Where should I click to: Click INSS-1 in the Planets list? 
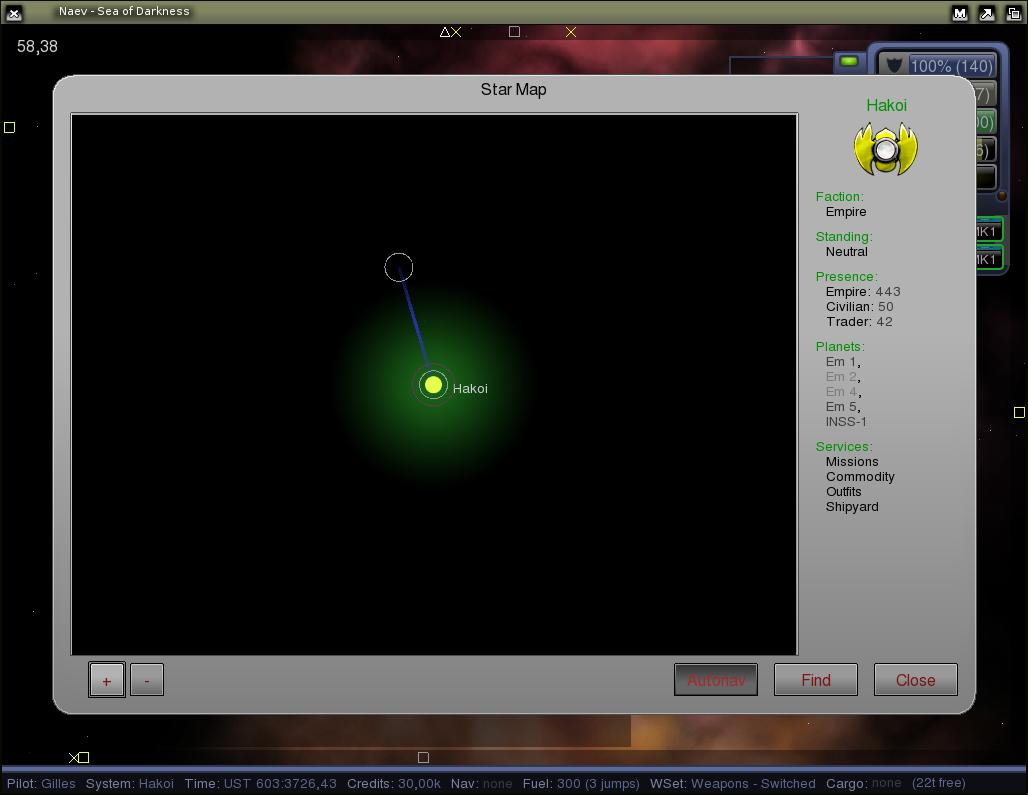846,422
